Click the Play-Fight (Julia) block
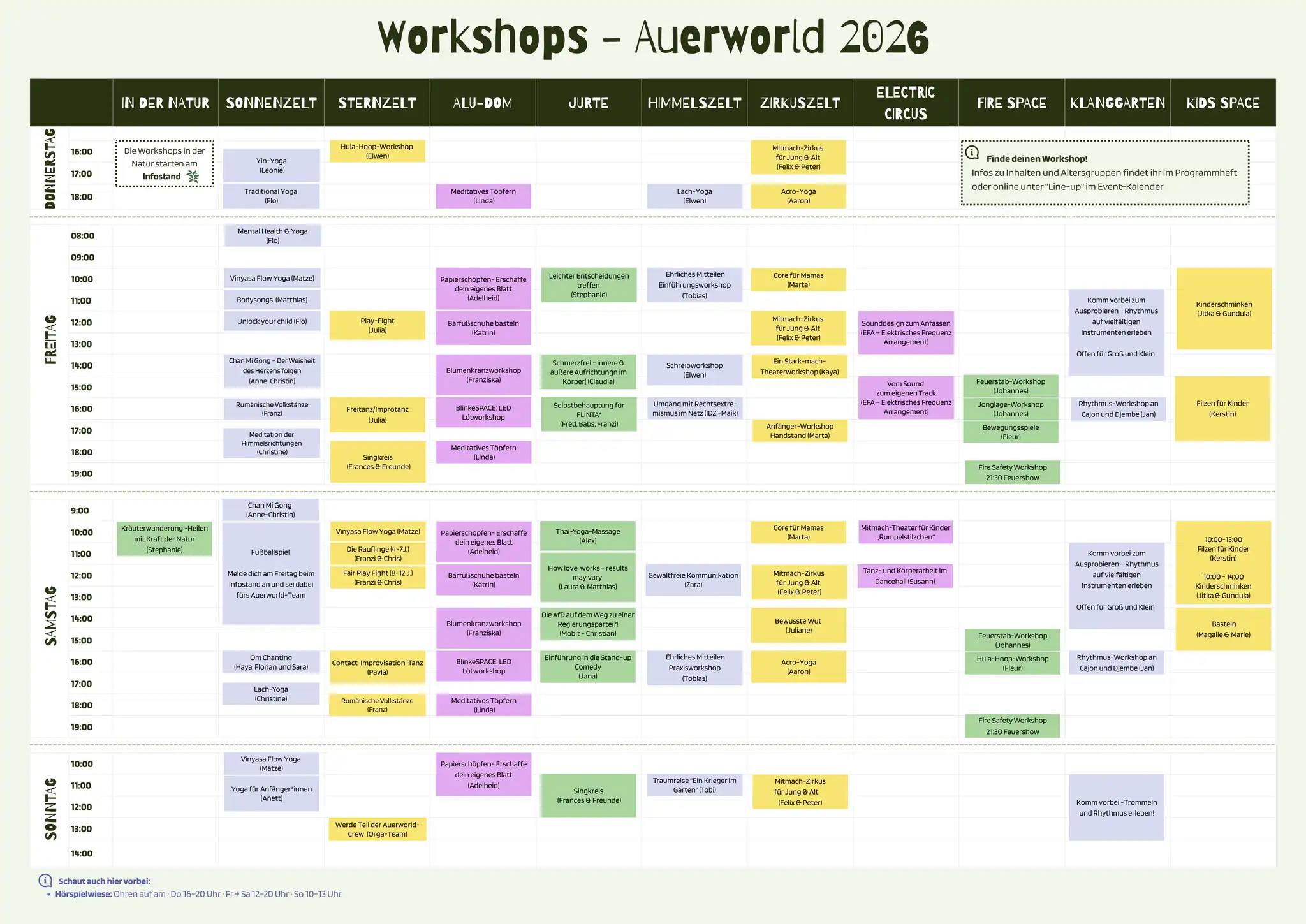Screen dimensions: 1306x924 click(x=378, y=325)
